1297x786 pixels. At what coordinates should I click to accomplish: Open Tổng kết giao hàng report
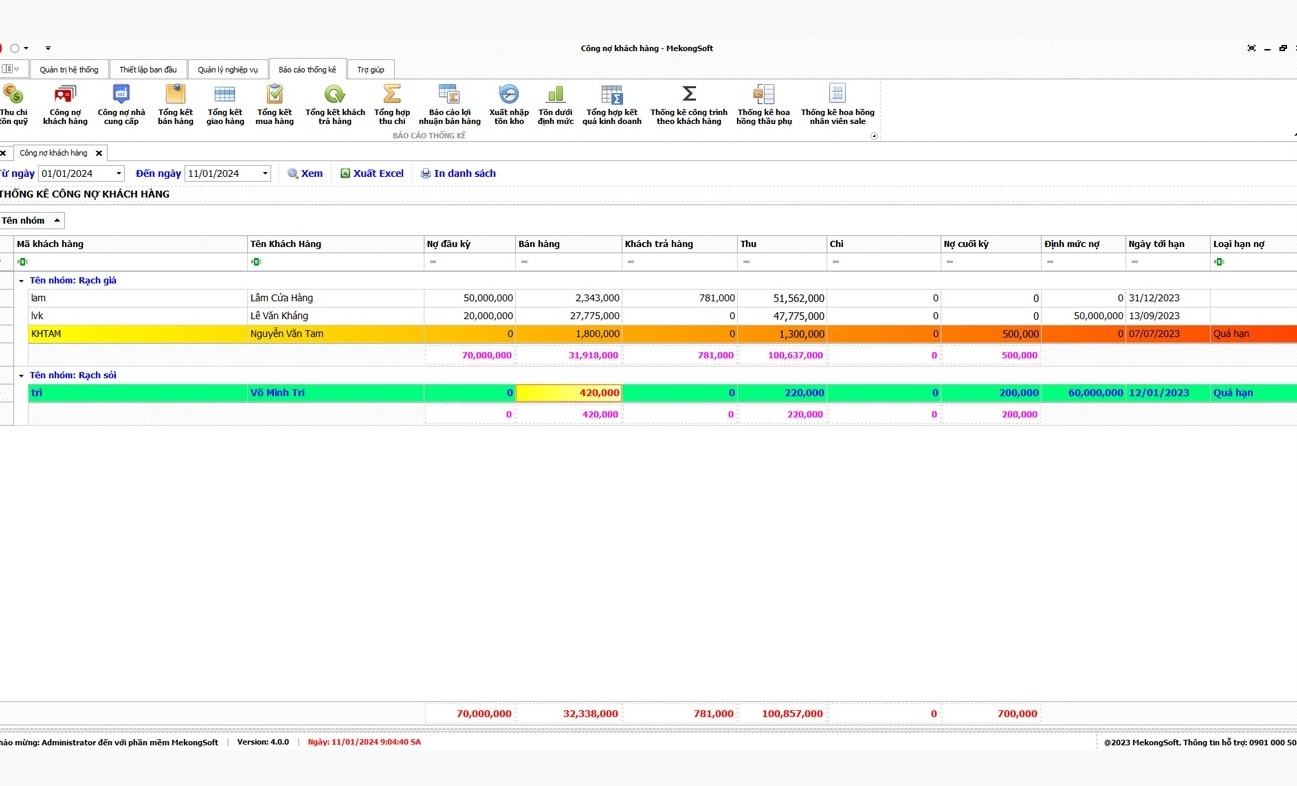click(x=225, y=104)
